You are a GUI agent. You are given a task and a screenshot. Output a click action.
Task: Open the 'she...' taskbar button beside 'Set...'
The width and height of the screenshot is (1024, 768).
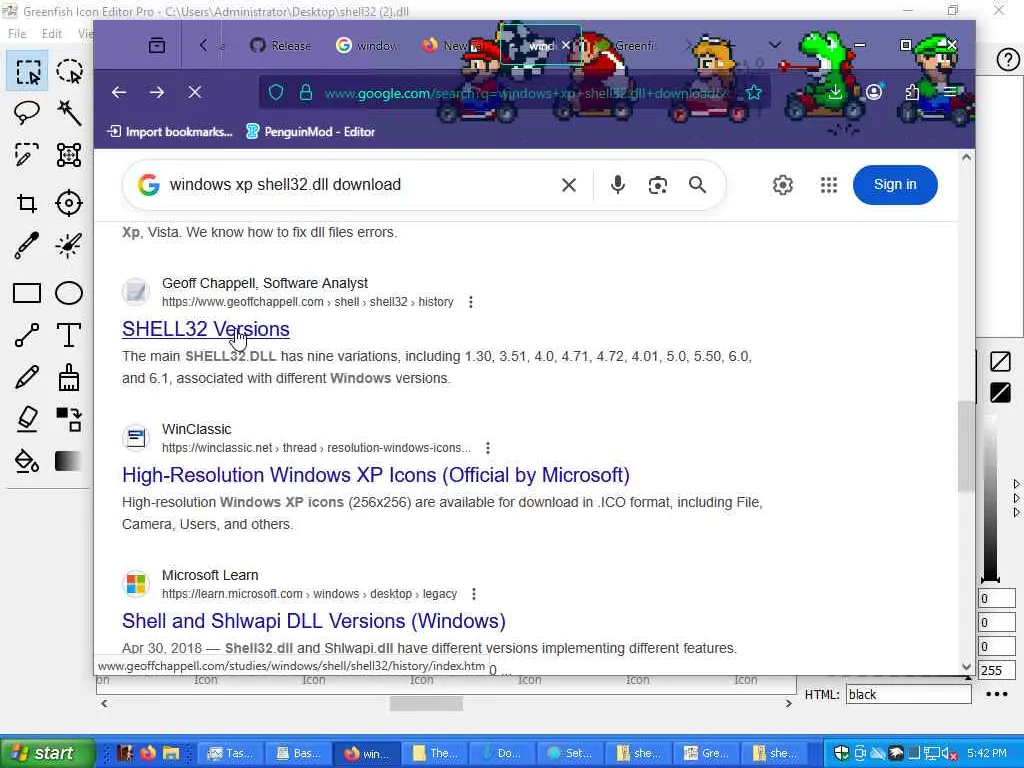pos(641,753)
